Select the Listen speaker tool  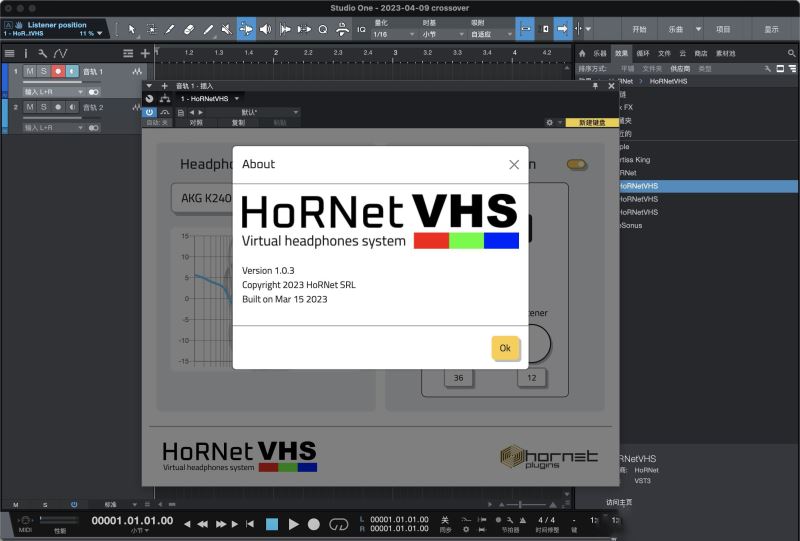click(265, 30)
